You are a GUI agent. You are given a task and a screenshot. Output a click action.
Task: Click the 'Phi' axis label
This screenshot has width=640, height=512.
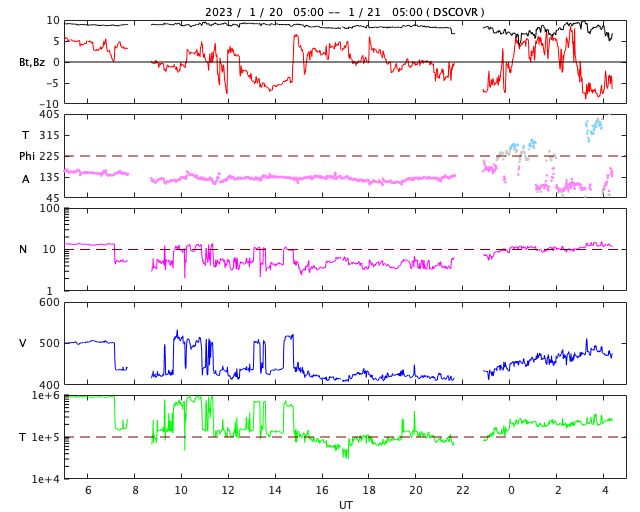(x=27, y=156)
